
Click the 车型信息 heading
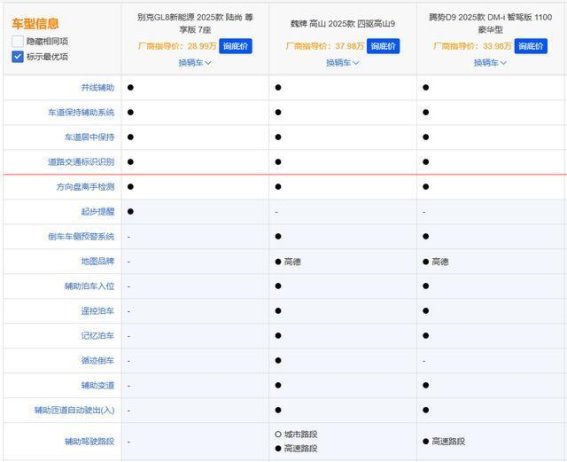tap(35, 23)
